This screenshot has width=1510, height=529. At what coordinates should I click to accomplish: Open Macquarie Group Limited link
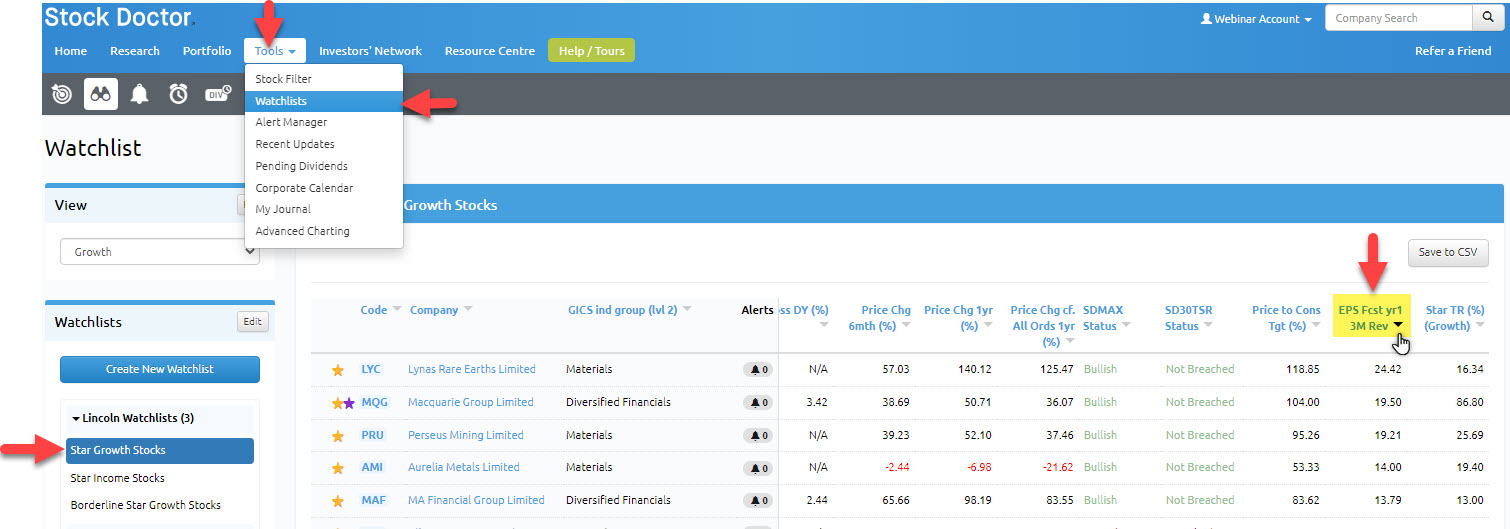point(471,403)
